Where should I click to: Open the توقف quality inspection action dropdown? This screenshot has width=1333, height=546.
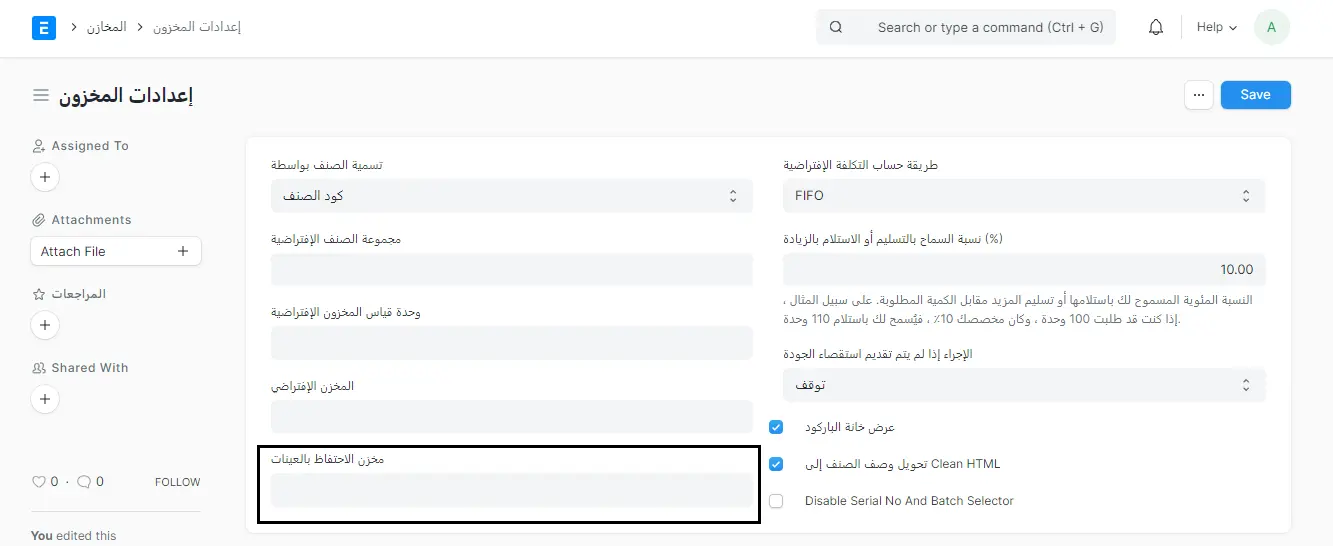(1024, 385)
